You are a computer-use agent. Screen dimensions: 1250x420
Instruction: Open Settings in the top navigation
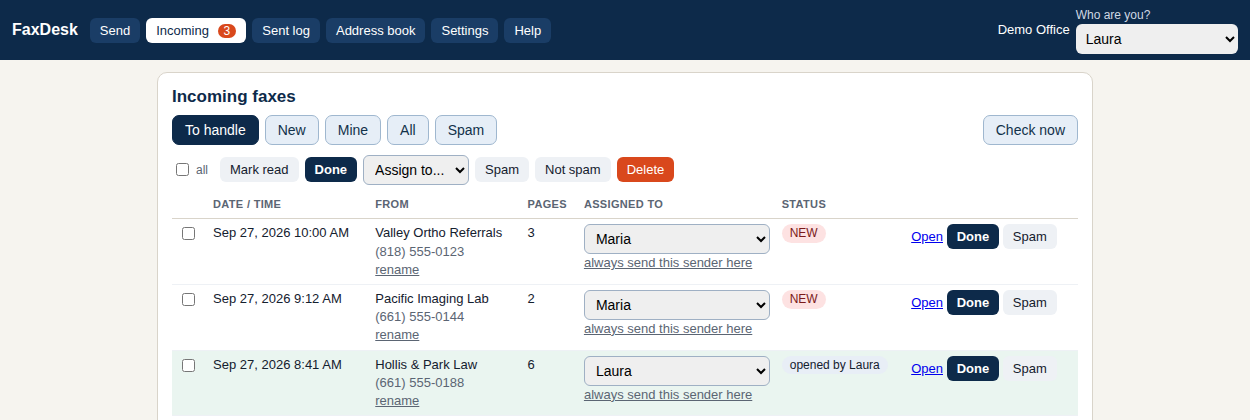tap(465, 31)
